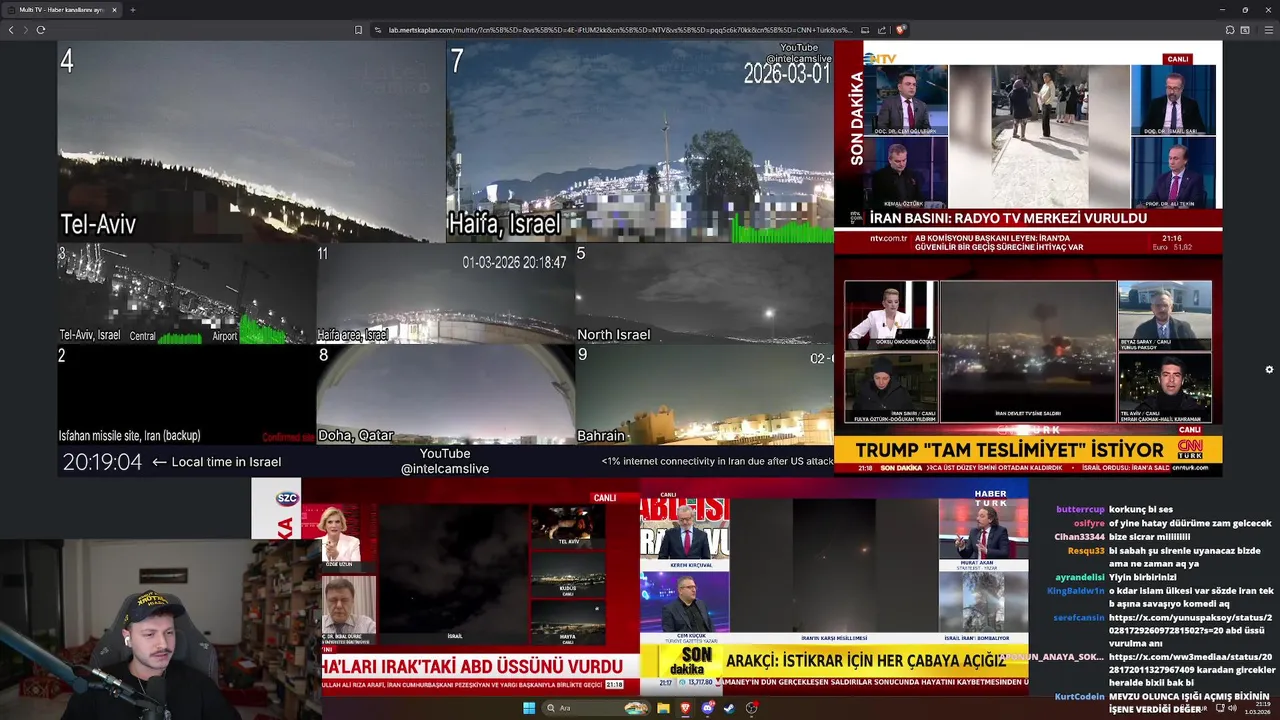
Task: Open a new tab with the plus button
Action: [132, 10]
